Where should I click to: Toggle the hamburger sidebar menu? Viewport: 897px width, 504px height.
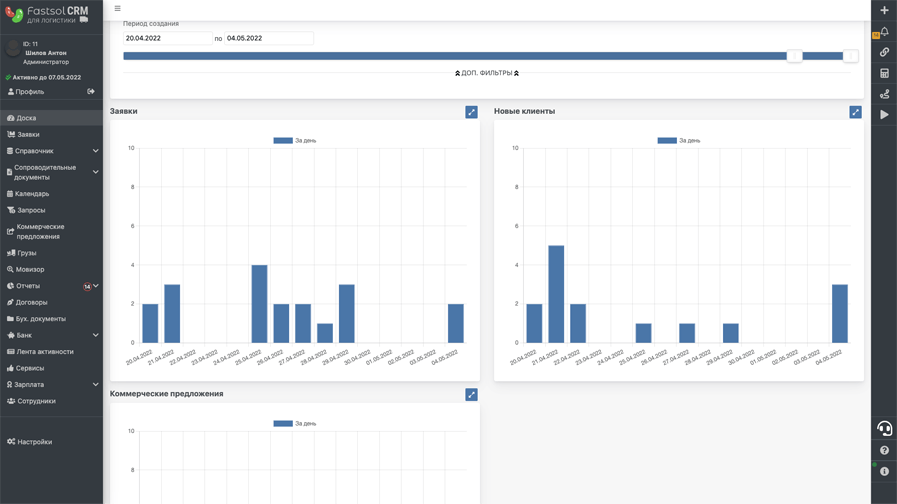click(117, 9)
